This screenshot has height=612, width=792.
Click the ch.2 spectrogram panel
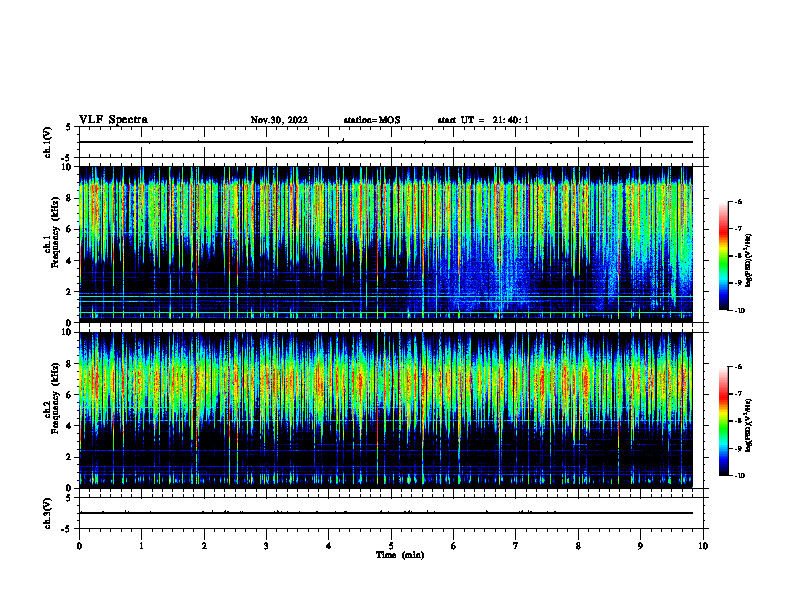(386, 410)
